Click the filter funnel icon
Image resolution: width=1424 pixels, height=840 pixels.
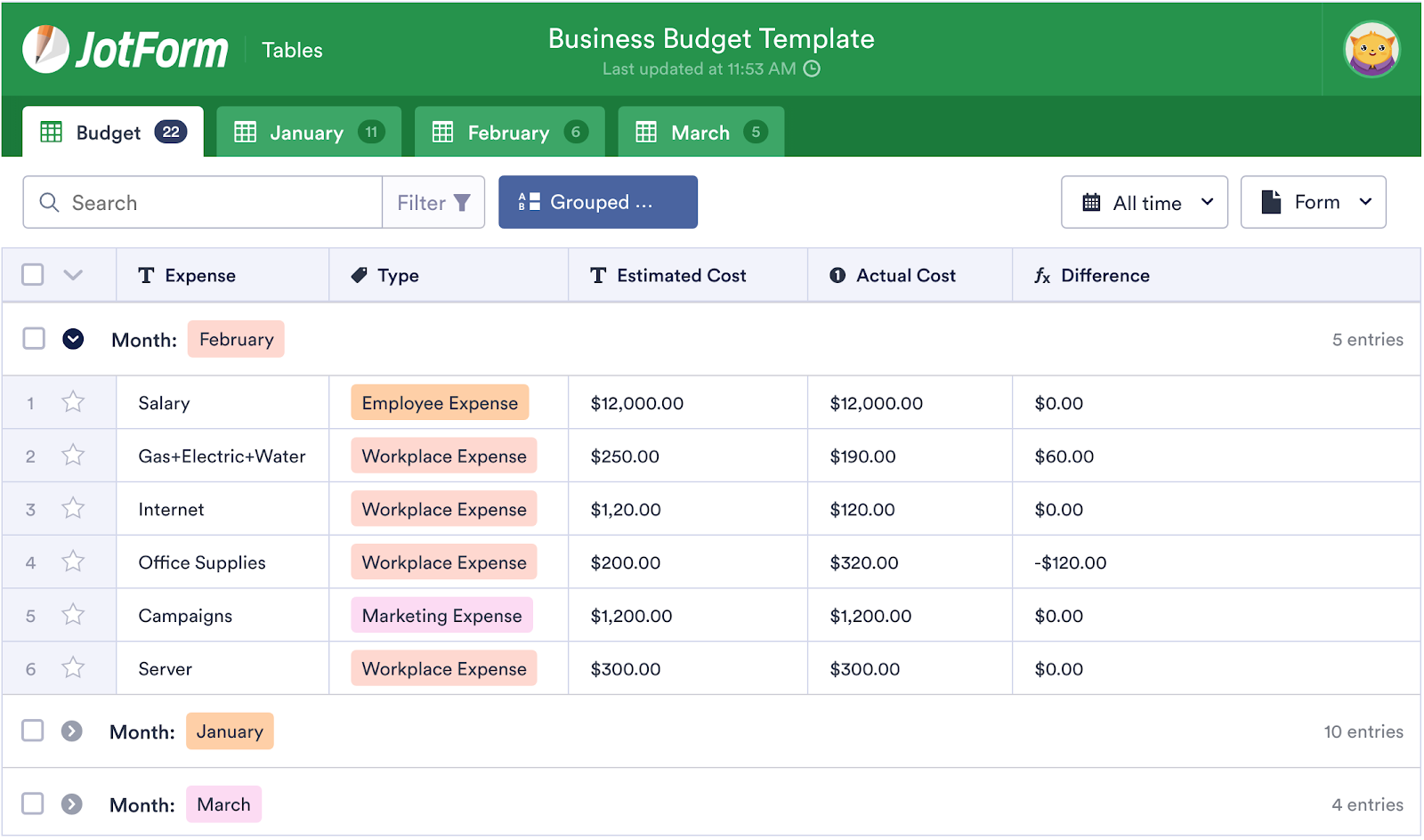(462, 203)
